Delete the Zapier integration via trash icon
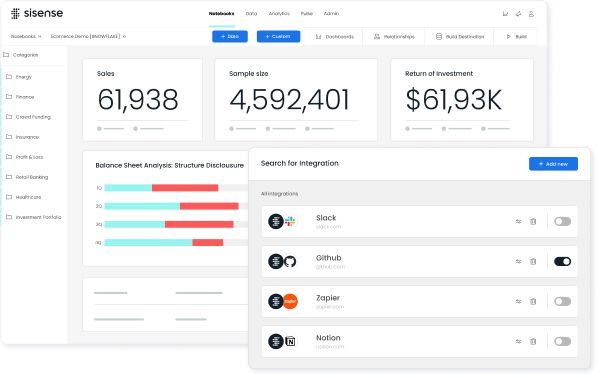The height and width of the screenshot is (378, 601). tap(533, 301)
